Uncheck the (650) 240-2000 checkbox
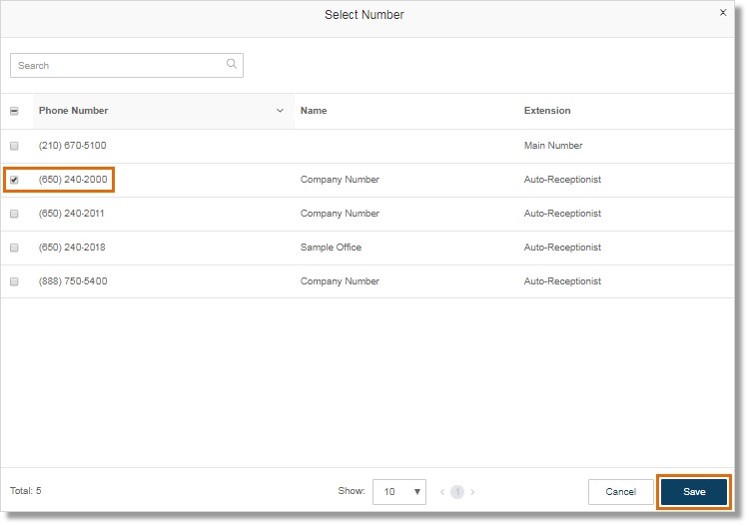 14,180
